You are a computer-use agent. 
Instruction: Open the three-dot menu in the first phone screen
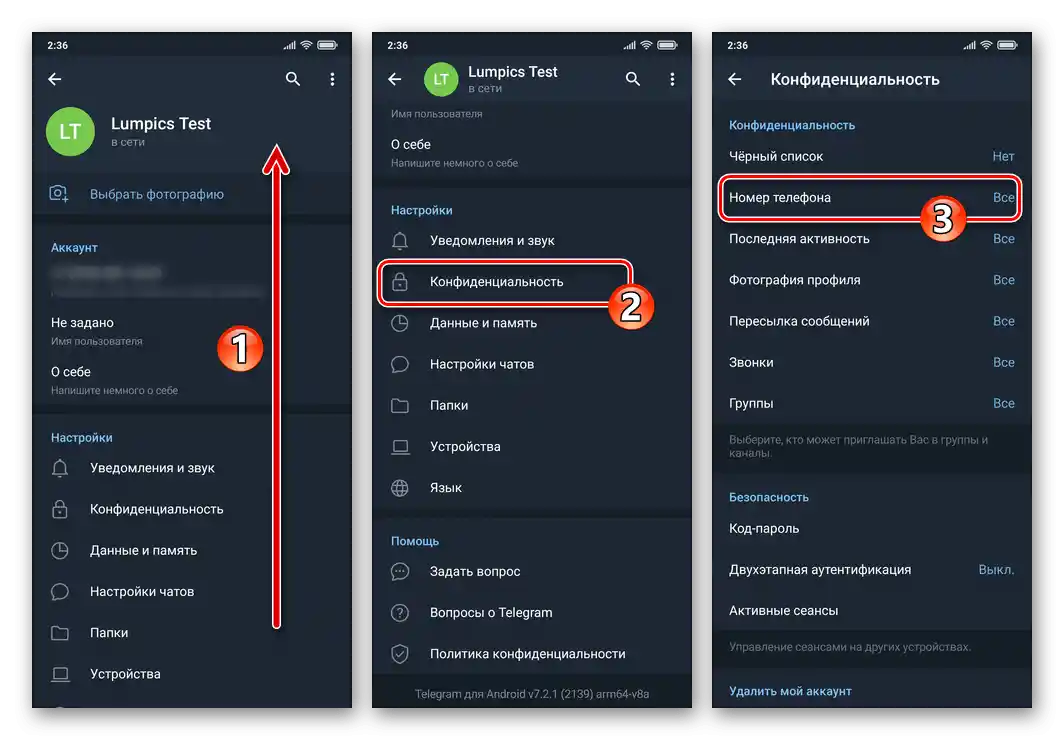(x=332, y=79)
